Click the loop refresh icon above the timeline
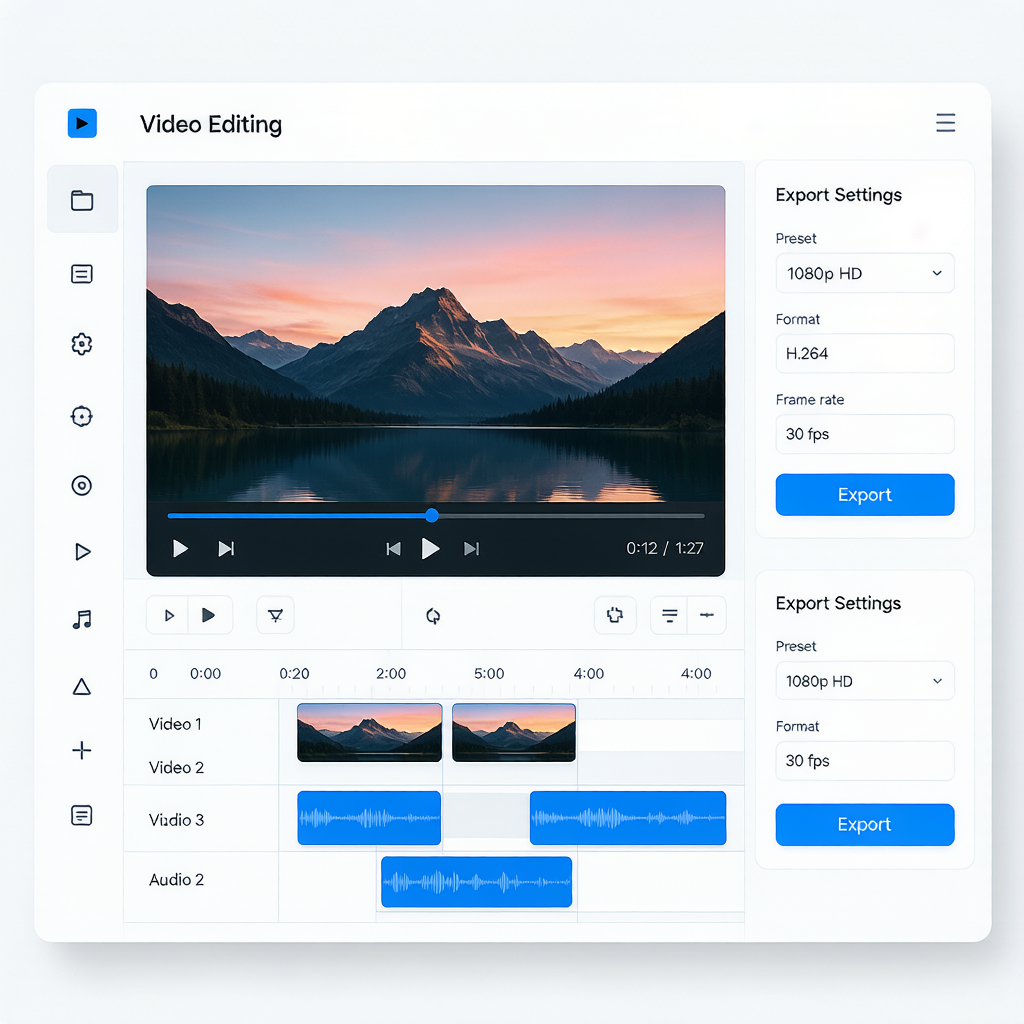The image size is (1024, 1024). click(432, 615)
